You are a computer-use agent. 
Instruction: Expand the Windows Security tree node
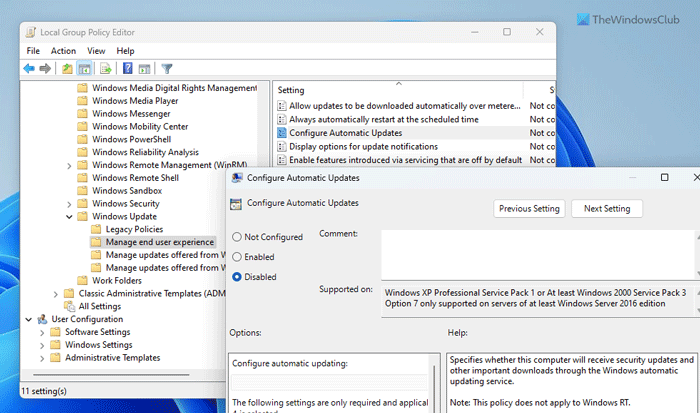pos(69,204)
